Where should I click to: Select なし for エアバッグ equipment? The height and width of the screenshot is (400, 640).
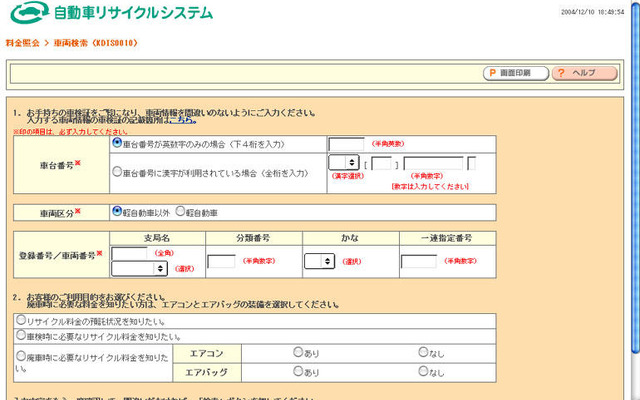423,372
